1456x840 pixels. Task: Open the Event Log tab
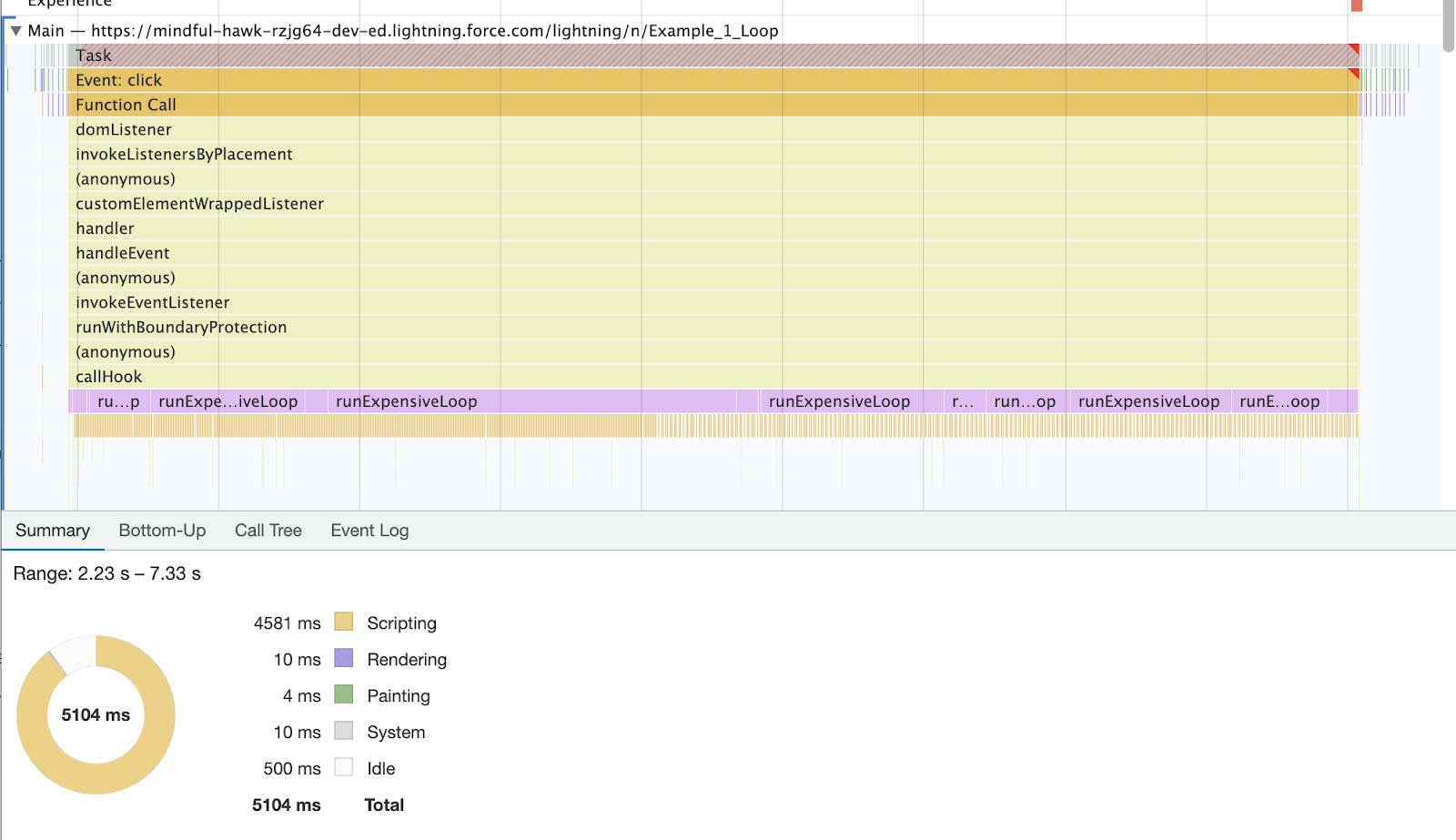click(x=369, y=531)
